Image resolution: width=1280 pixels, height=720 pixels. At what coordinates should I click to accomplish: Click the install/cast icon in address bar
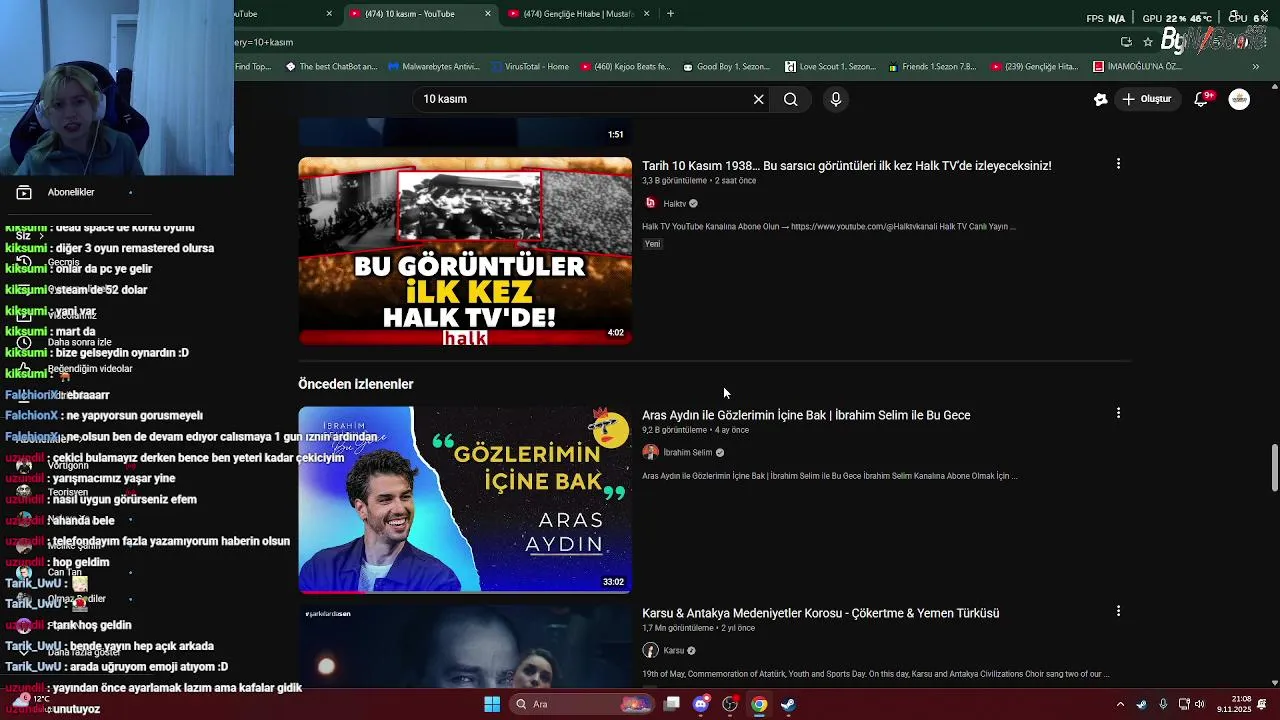[x=1126, y=42]
